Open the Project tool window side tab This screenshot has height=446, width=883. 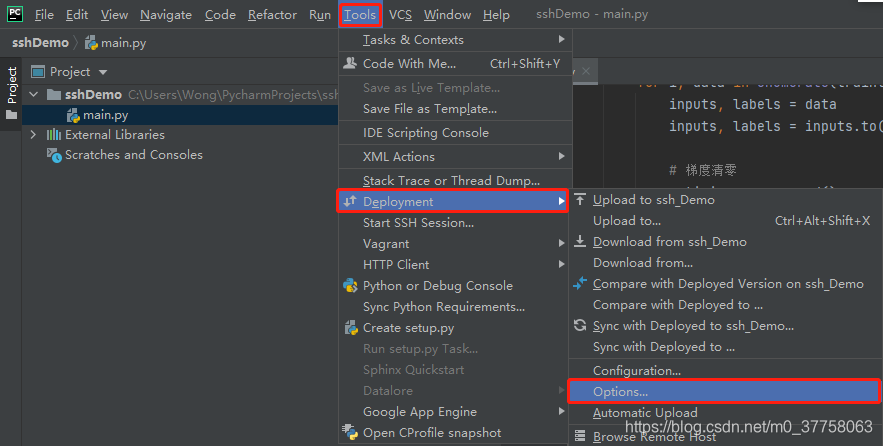click(x=11, y=93)
